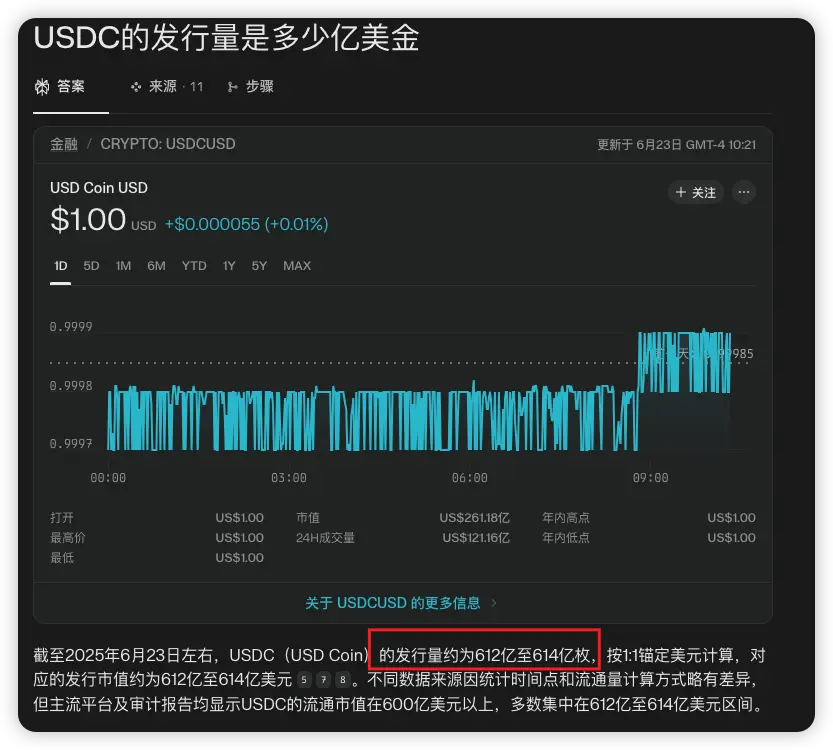Screen dimensions: 833x750
Task: Click the 最低 label
Action: coord(62,558)
